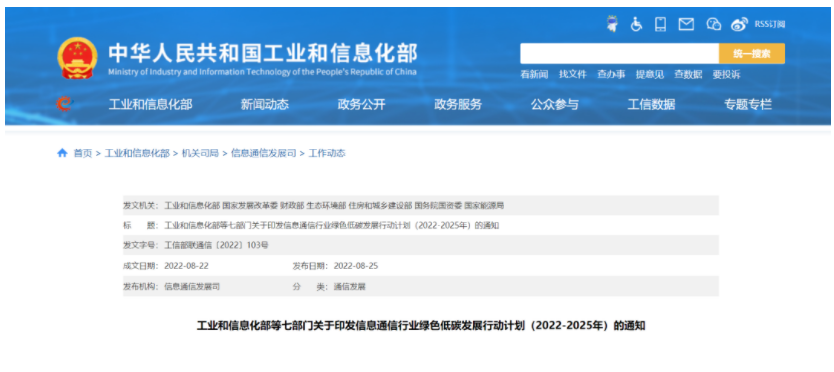Click the bold article headline below the table
Viewport: 834px width, 372px height.
(x=421, y=326)
